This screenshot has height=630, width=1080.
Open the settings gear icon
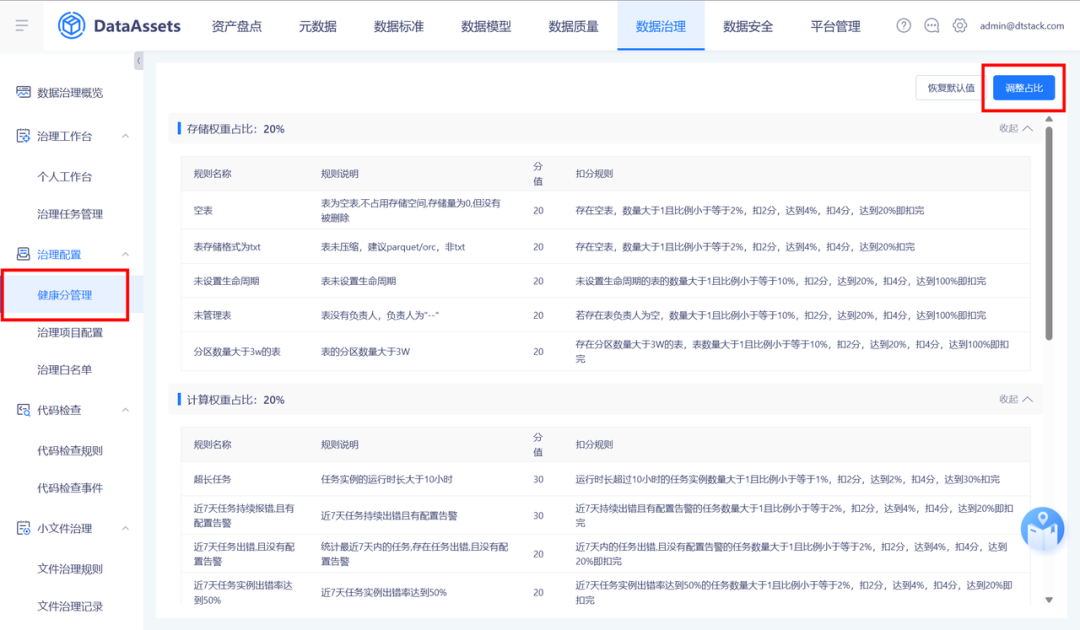(959, 26)
